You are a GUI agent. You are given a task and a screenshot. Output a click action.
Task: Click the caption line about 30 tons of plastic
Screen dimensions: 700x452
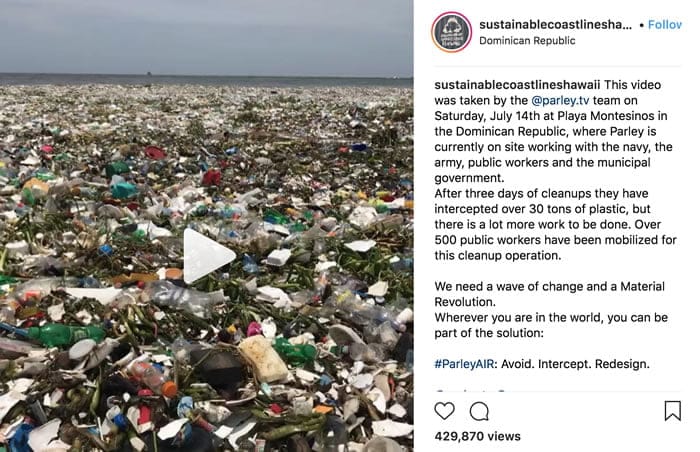pyautogui.click(x=542, y=209)
